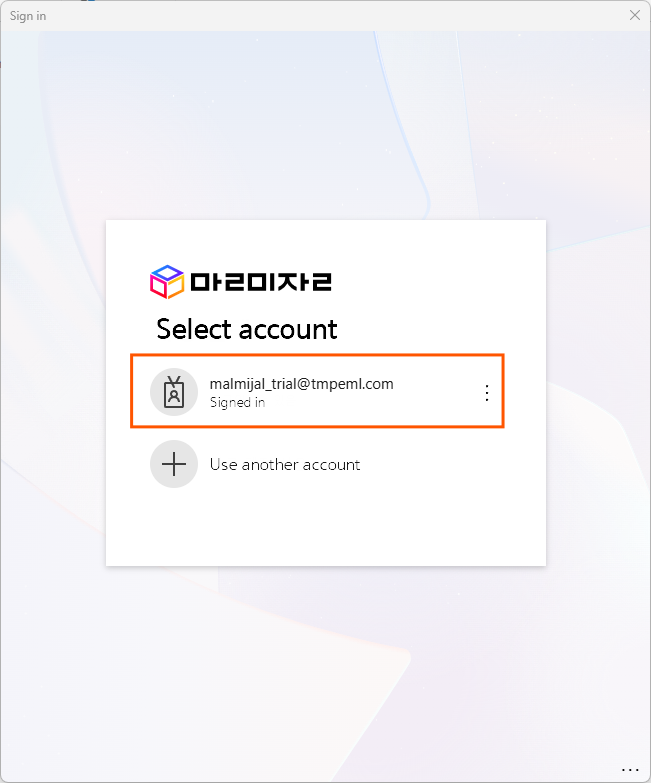The image size is (651, 783).
Task: Click the background above the account card
Action: click(326, 125)
